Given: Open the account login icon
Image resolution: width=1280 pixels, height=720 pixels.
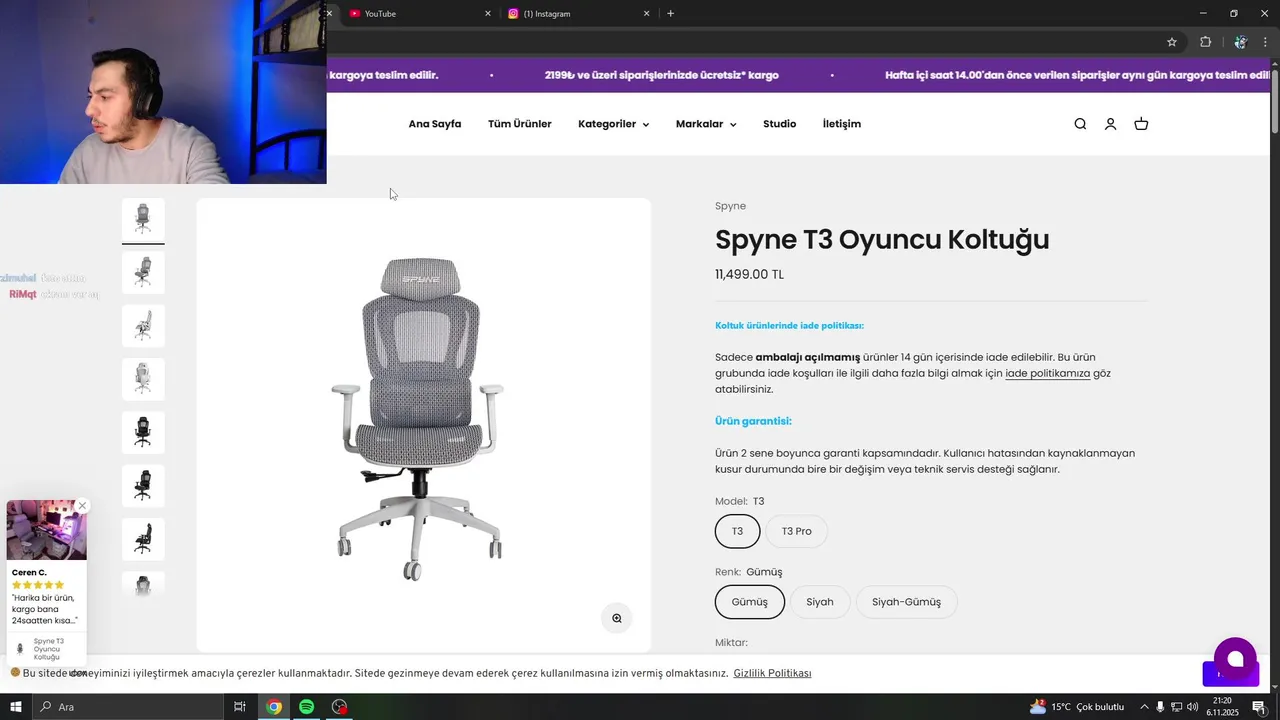Looking at the screenshot, I should [x=1110, y=124].
